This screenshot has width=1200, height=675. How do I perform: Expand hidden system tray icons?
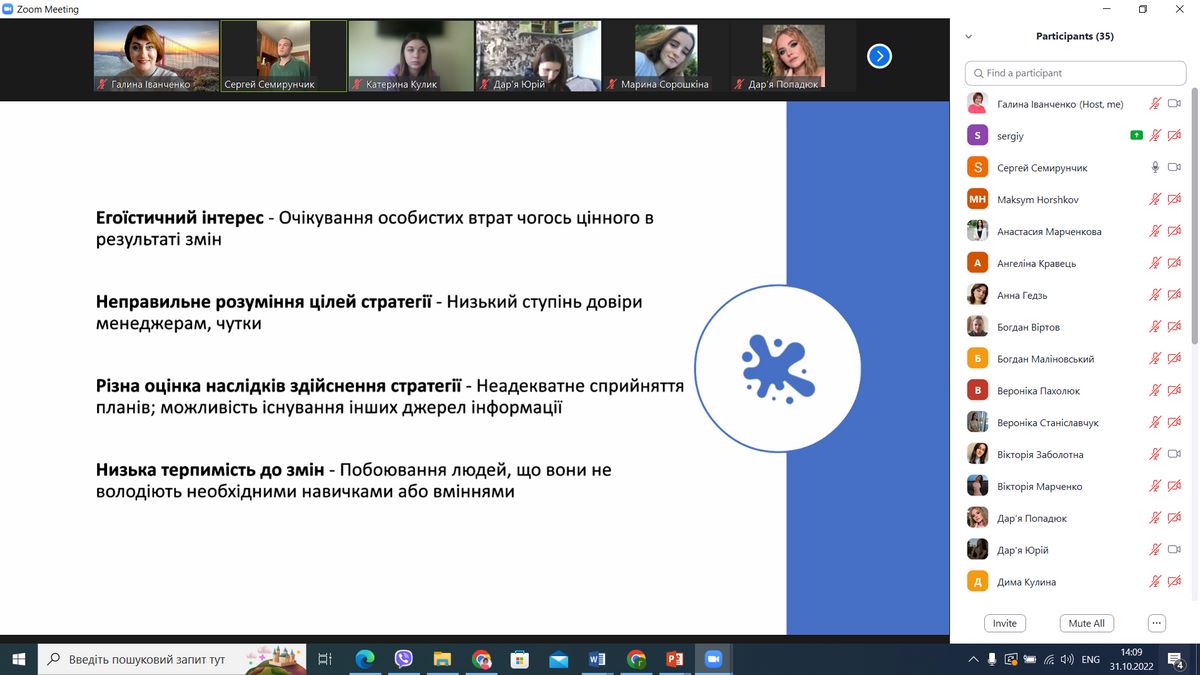(x=973, y=660)
